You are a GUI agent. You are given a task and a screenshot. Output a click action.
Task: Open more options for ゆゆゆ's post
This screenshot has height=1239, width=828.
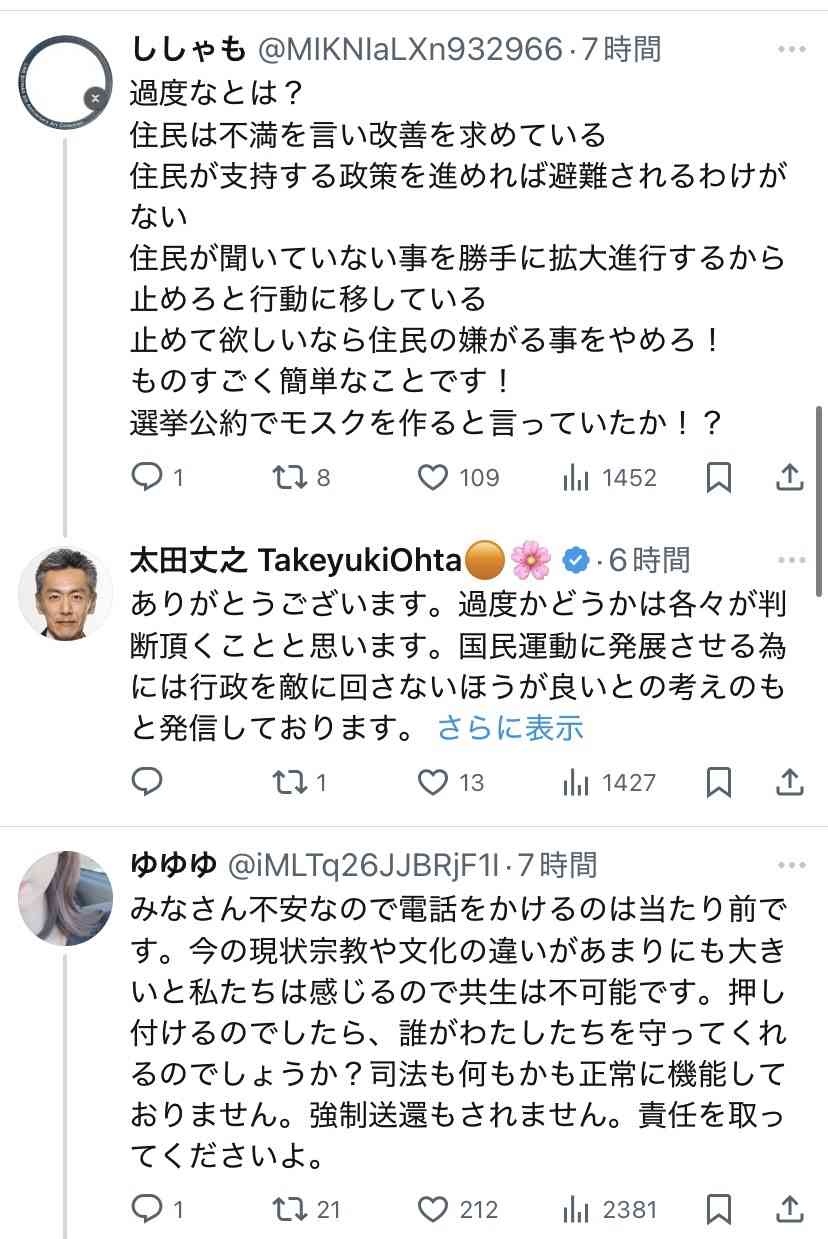click(790, 864)
